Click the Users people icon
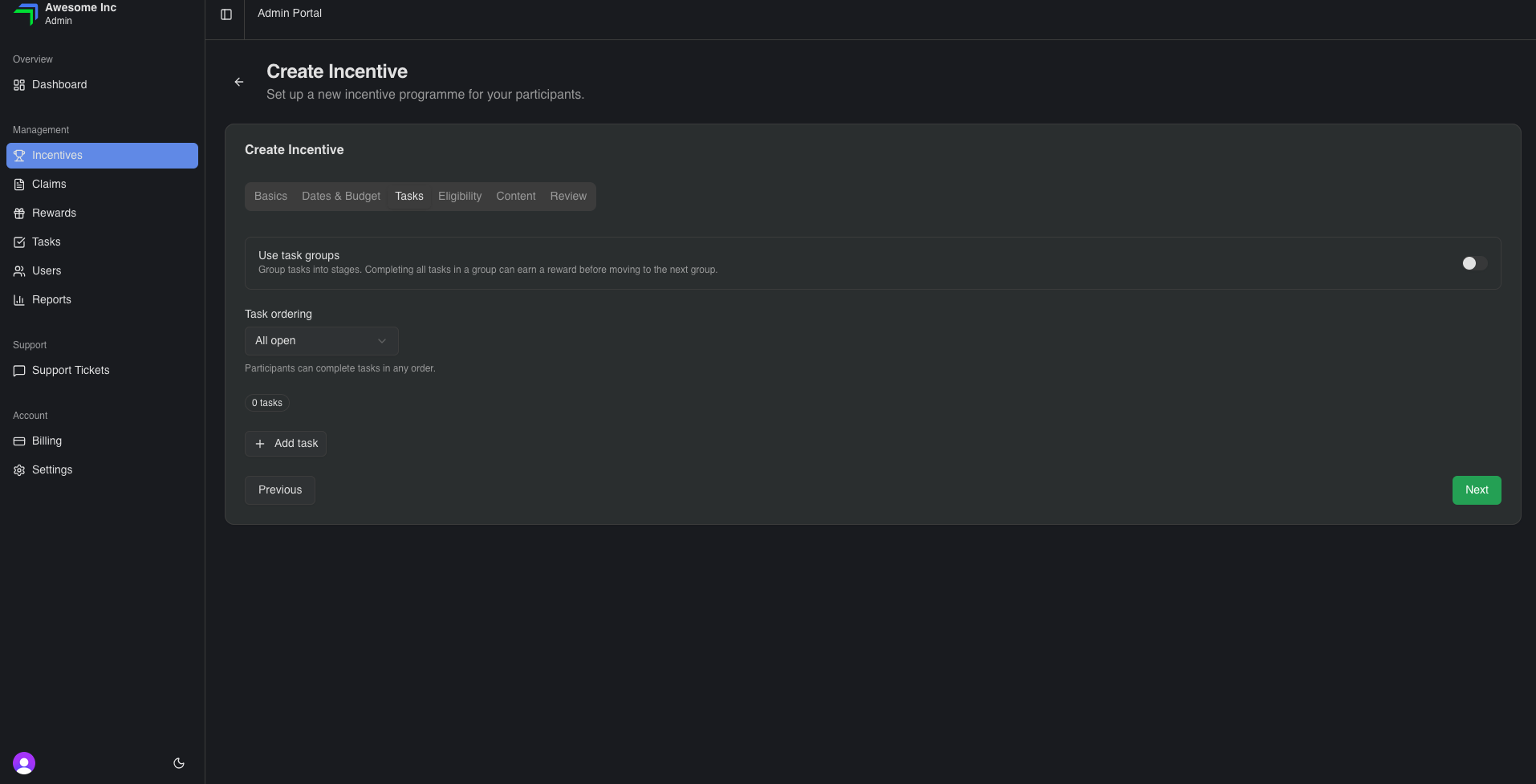1536x784 pixels. (19, 271)
